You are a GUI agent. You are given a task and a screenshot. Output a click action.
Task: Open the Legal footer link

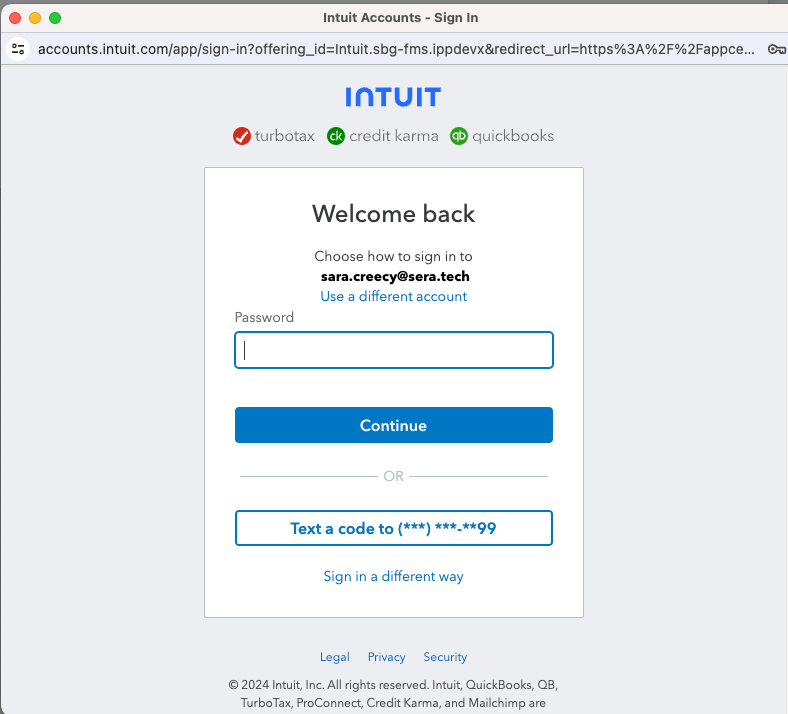[335, 657]
